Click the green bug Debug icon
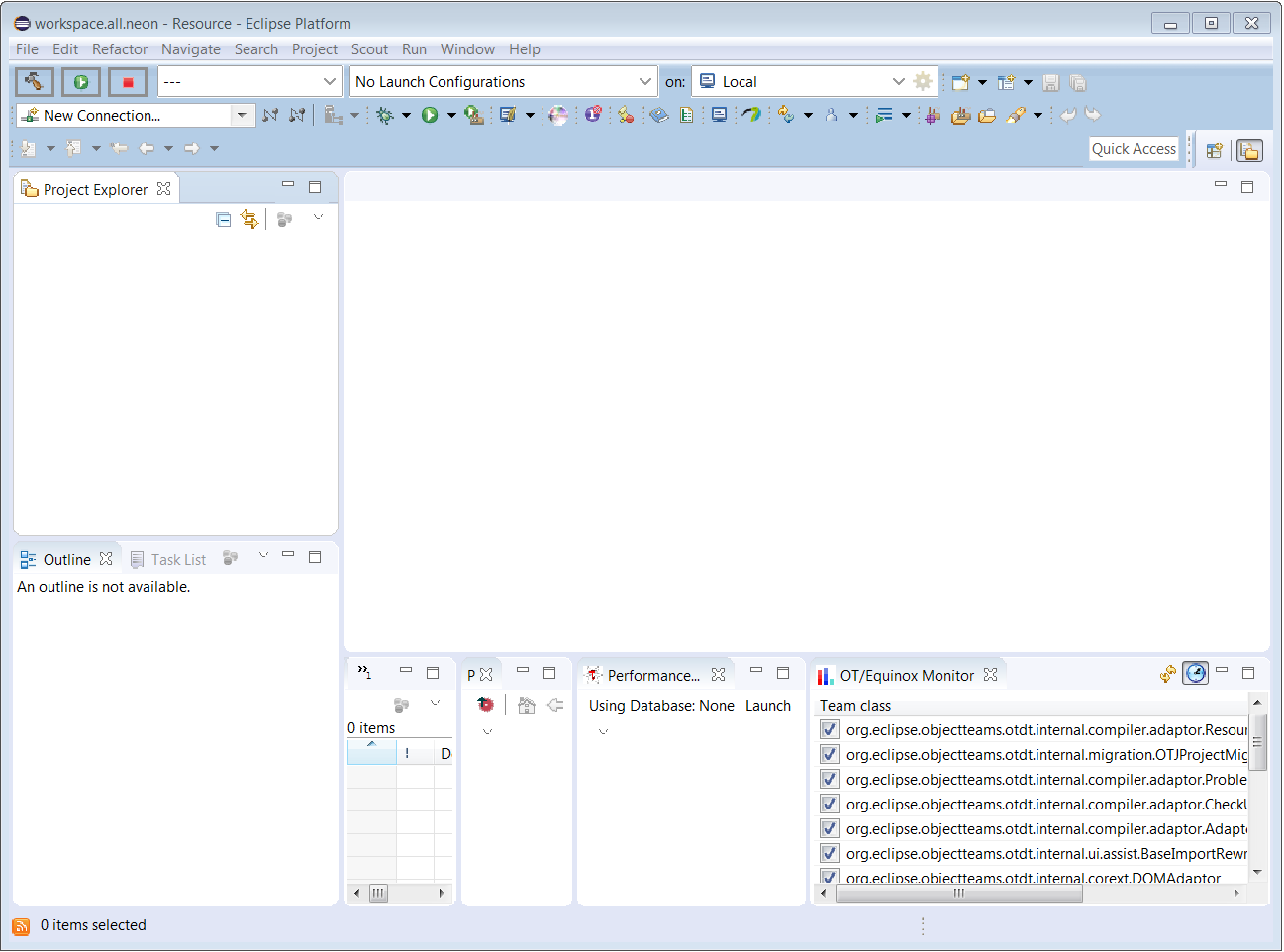The image size is (1284, 952). pos(385,116)
